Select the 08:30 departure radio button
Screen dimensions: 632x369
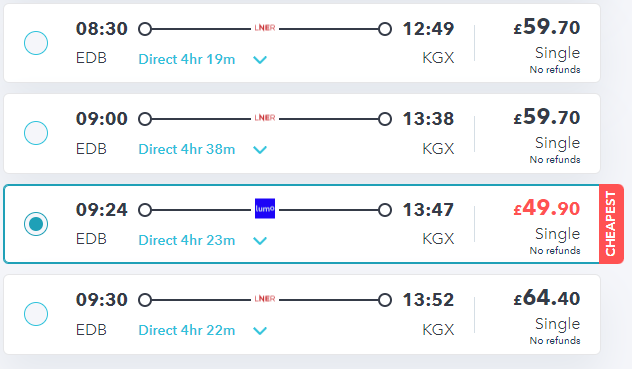click(x=36, y=43)
